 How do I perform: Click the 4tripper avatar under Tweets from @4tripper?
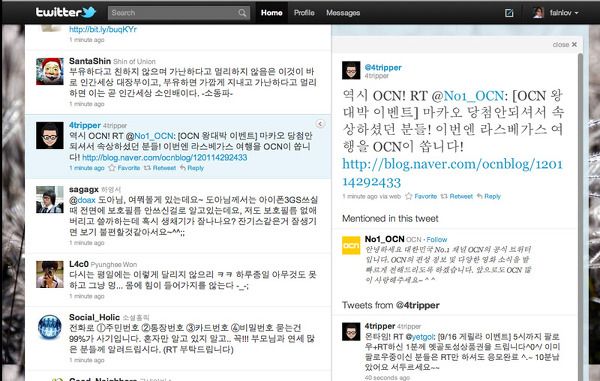351,331
